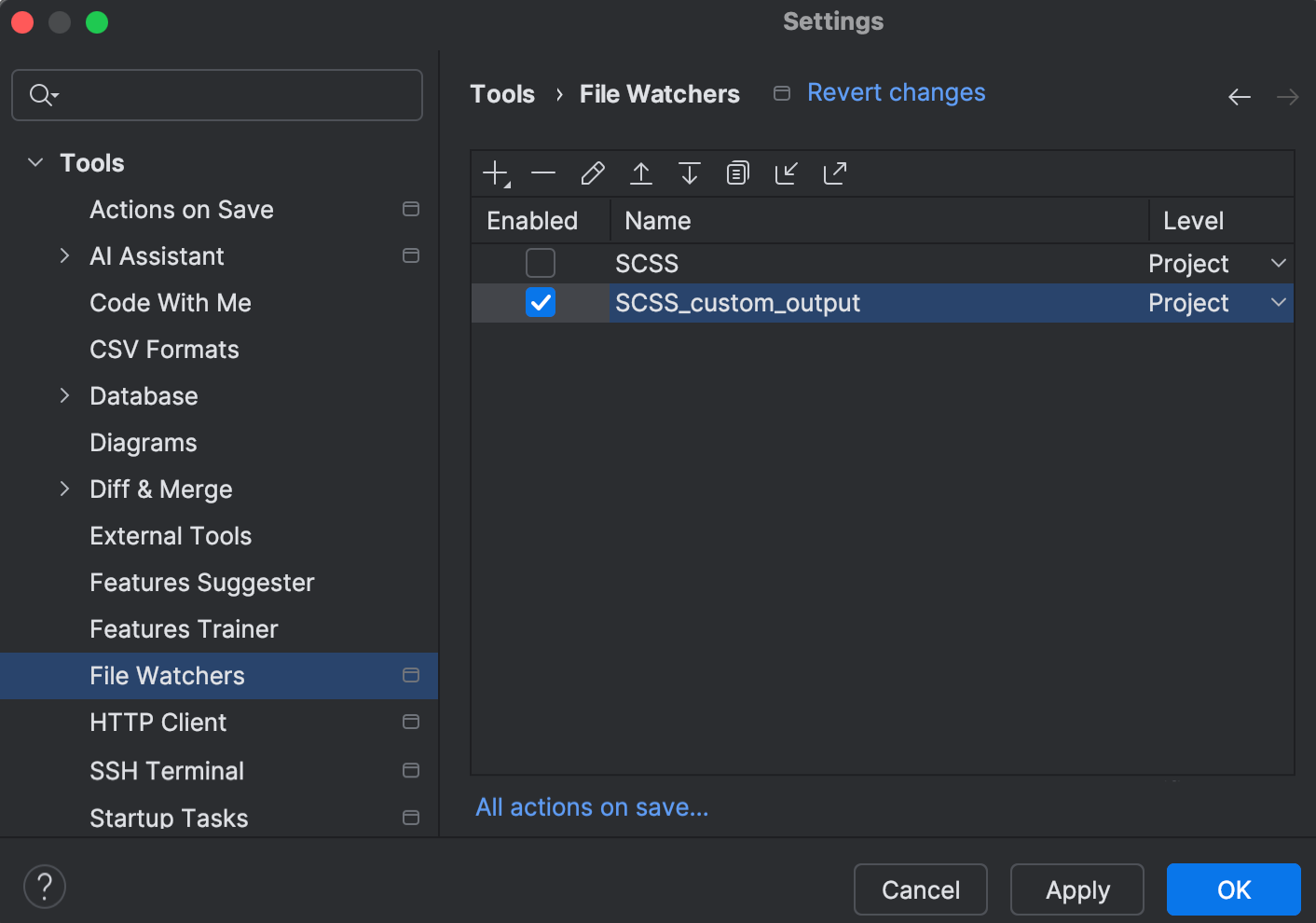Open the Level dropdown for SCSS_custom_output
The image size is (1316, 923).
1278,302
